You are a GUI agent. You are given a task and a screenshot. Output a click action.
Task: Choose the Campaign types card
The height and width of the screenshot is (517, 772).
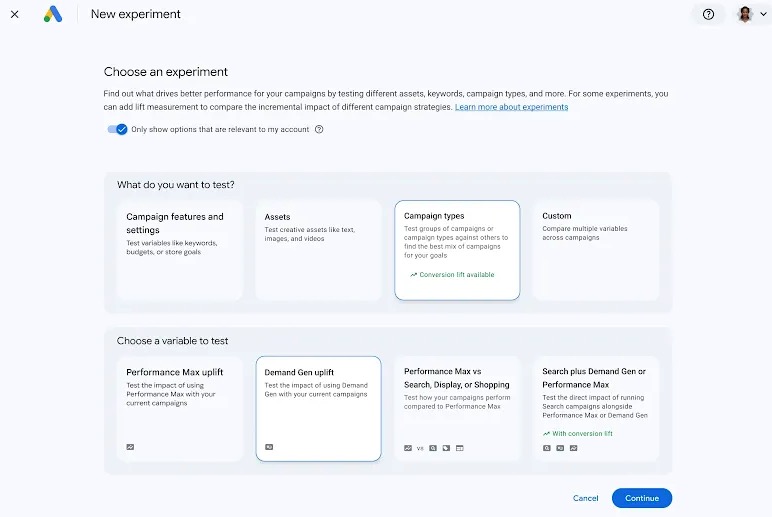click(457, 250)
